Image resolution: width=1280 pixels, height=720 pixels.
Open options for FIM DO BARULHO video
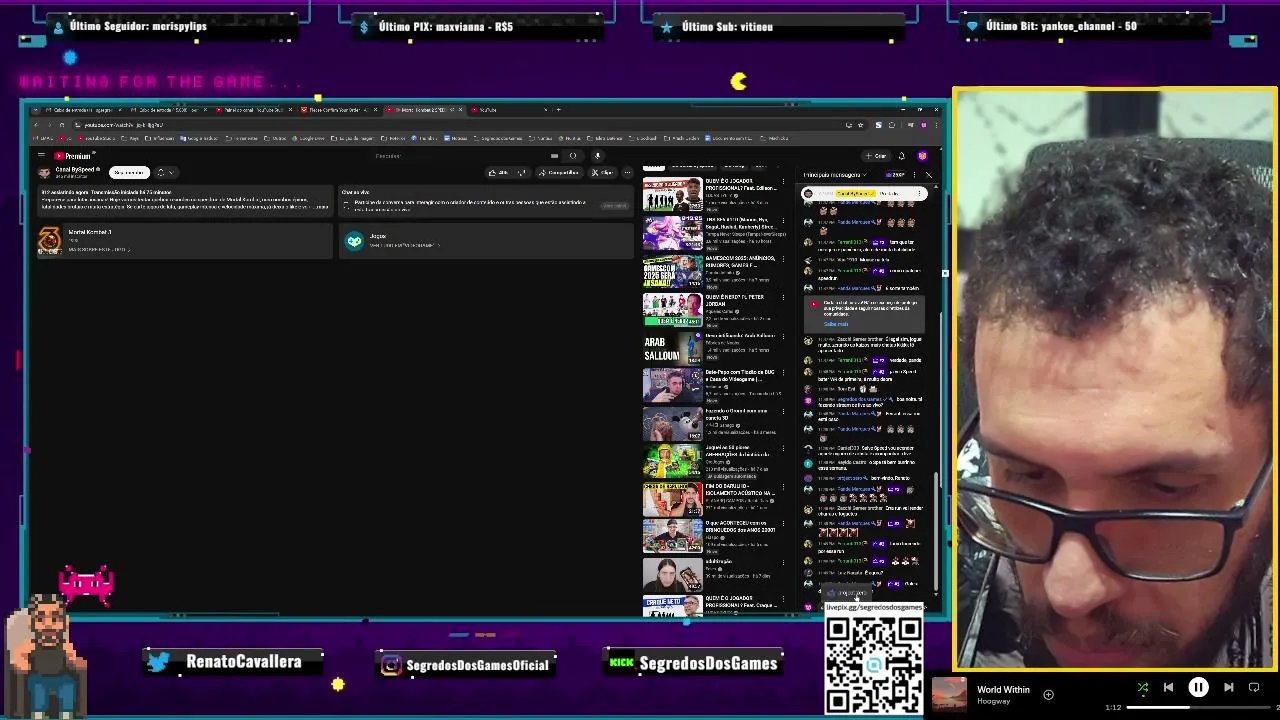783,487
